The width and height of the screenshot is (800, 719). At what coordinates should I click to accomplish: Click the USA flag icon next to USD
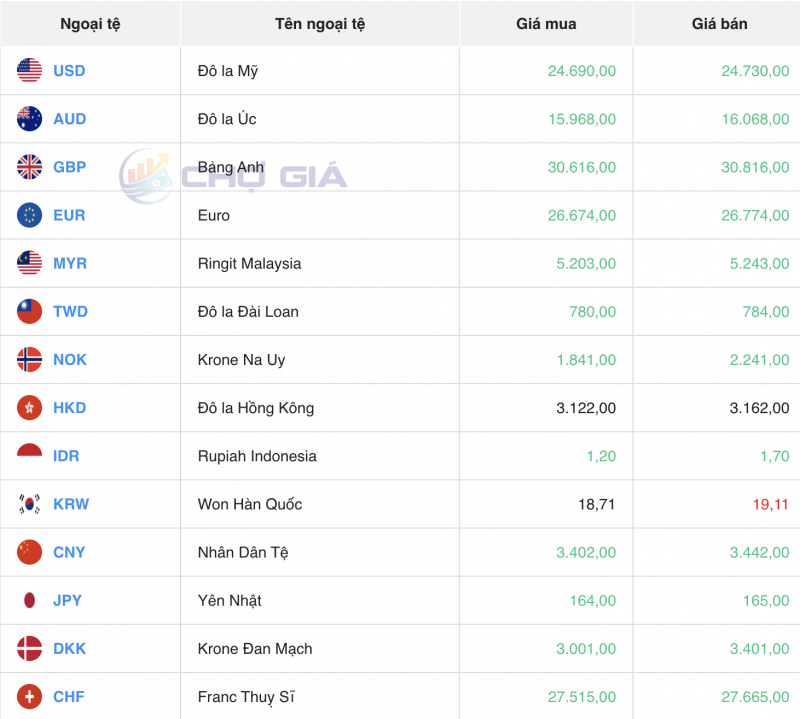coord(27,70)
